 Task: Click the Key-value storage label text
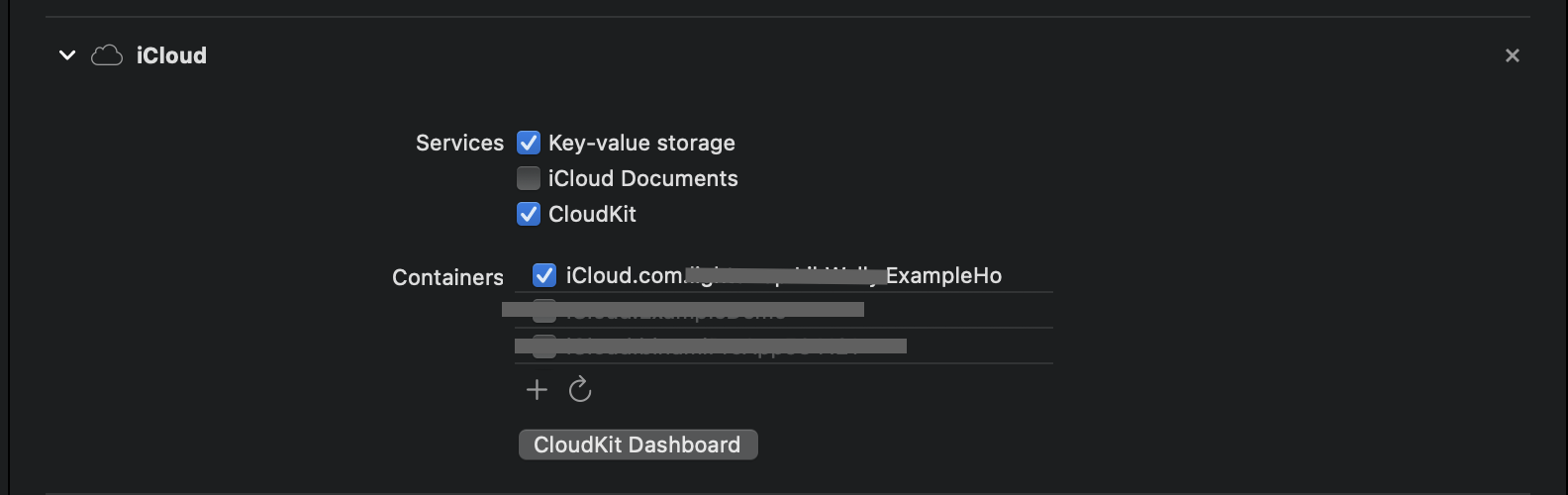point(641,144)
